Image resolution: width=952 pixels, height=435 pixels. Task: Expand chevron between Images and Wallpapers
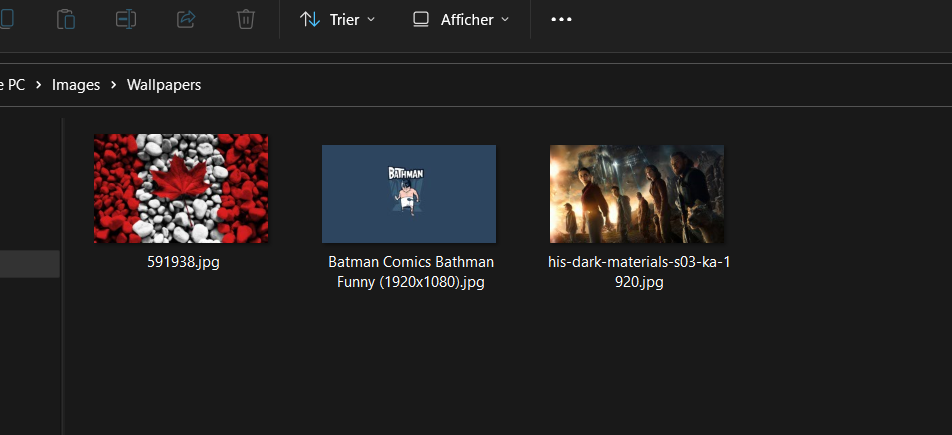[114, 85]
